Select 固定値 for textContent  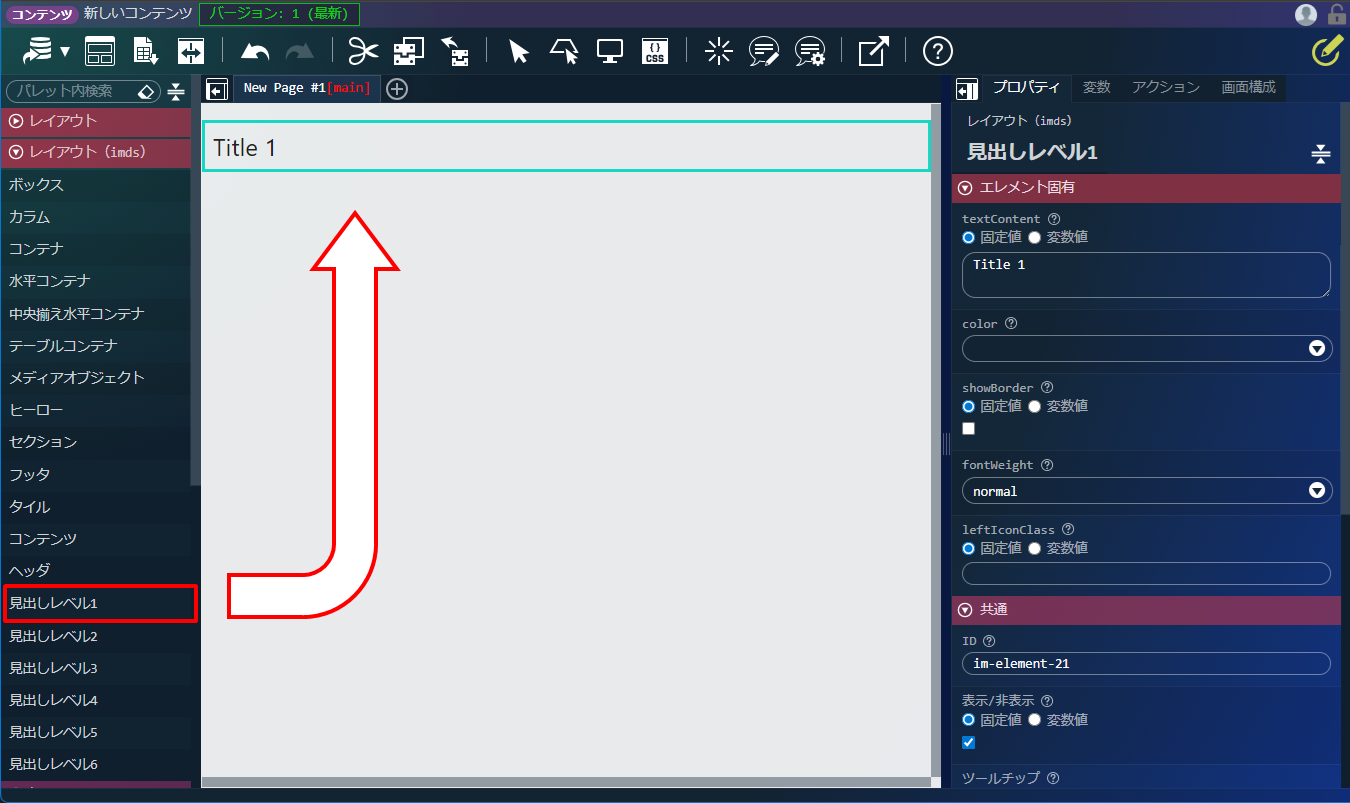coord(968,238)
